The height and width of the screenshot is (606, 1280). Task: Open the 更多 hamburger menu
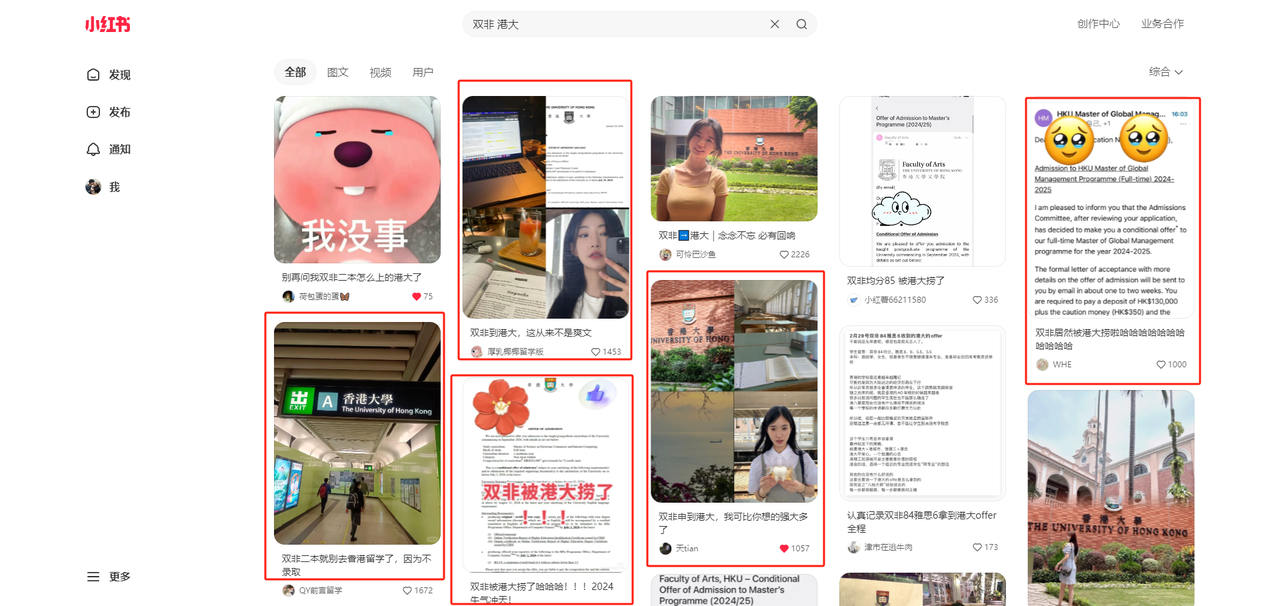tap(109, 577)
